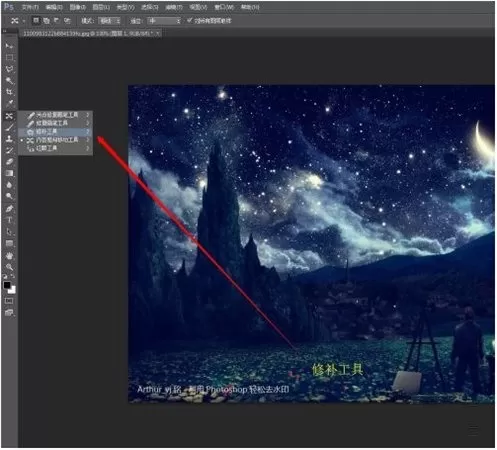The width and height of the screenshot is (497, 450).
Task: Set New selection mode in options bar
Action: (x=36, y=21)
